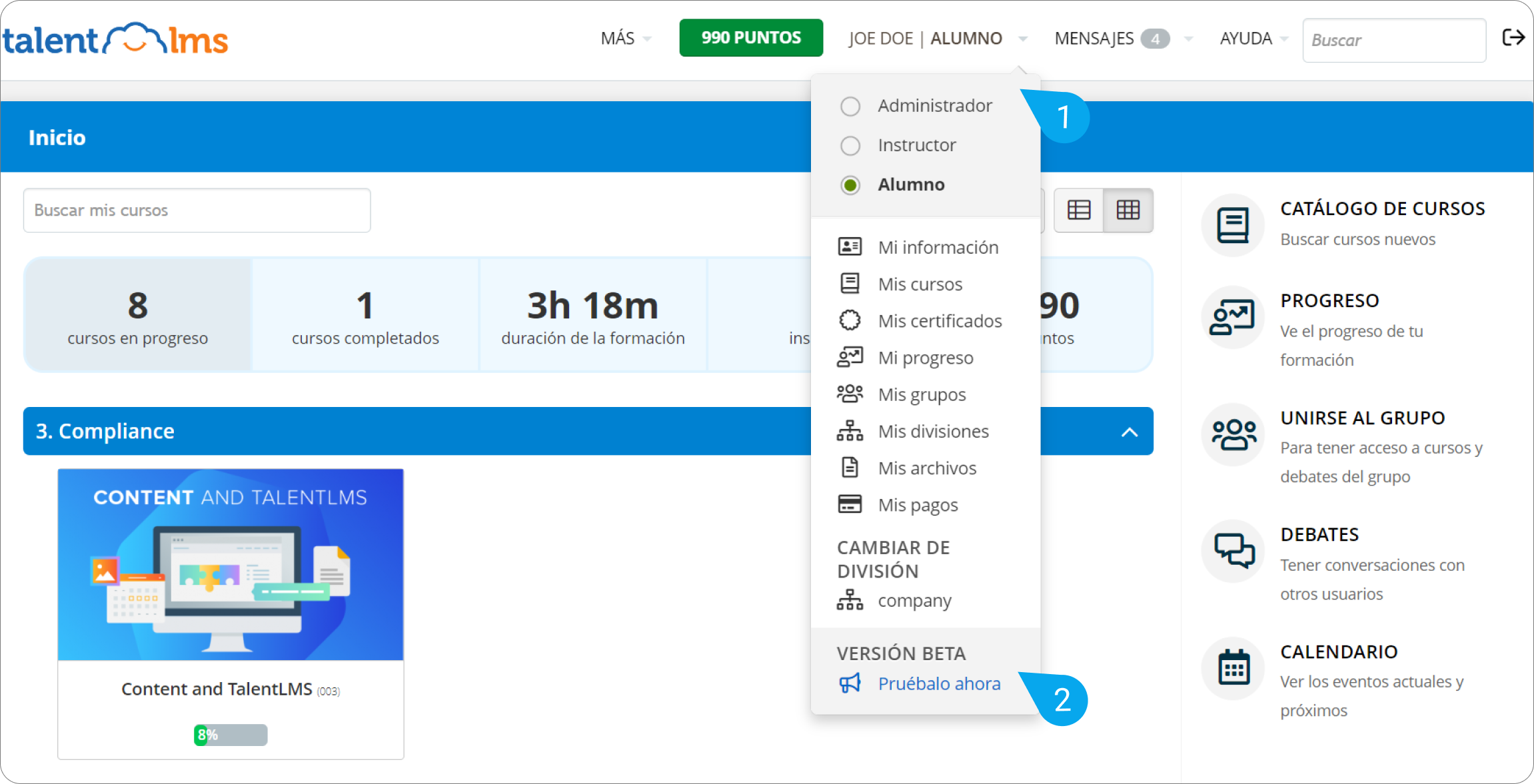Open DEBATES sidebar link

tap(1319, 534)
